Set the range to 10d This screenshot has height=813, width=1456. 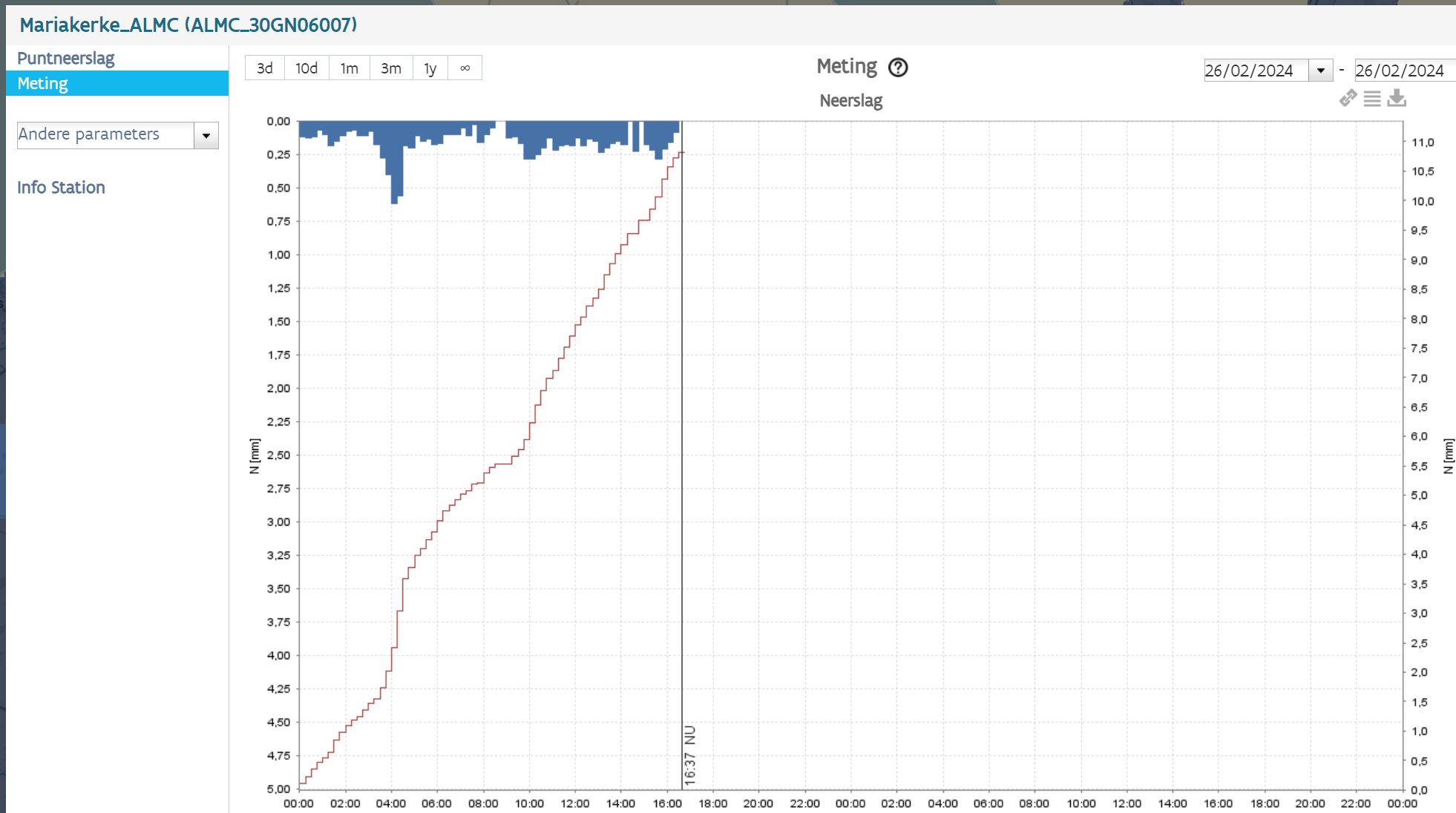[306, 68]
